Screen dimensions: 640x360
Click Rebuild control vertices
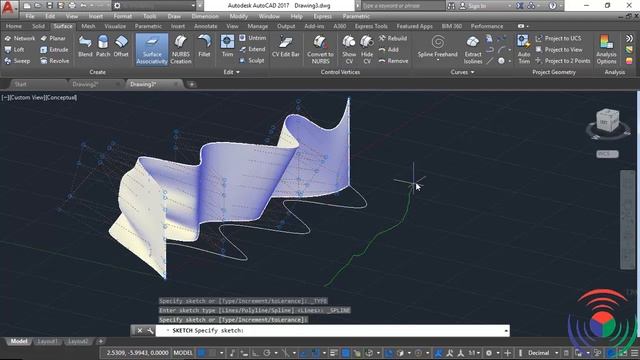(x=392, y=38)
